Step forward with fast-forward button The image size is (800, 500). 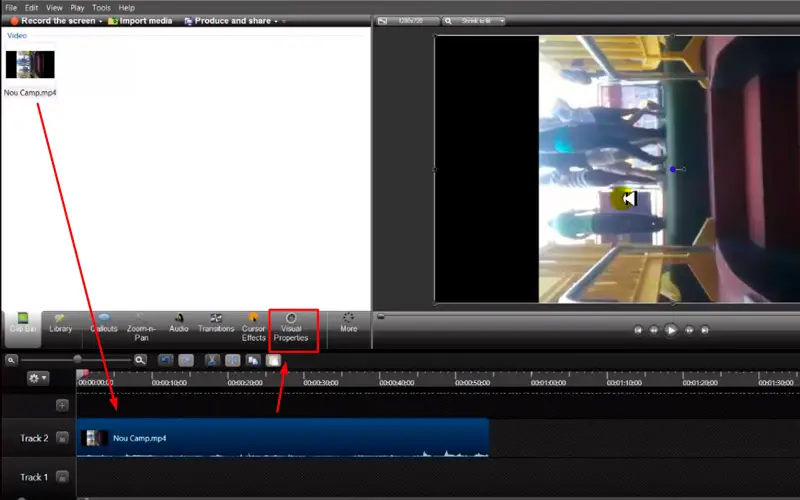(x=689, y=330)
